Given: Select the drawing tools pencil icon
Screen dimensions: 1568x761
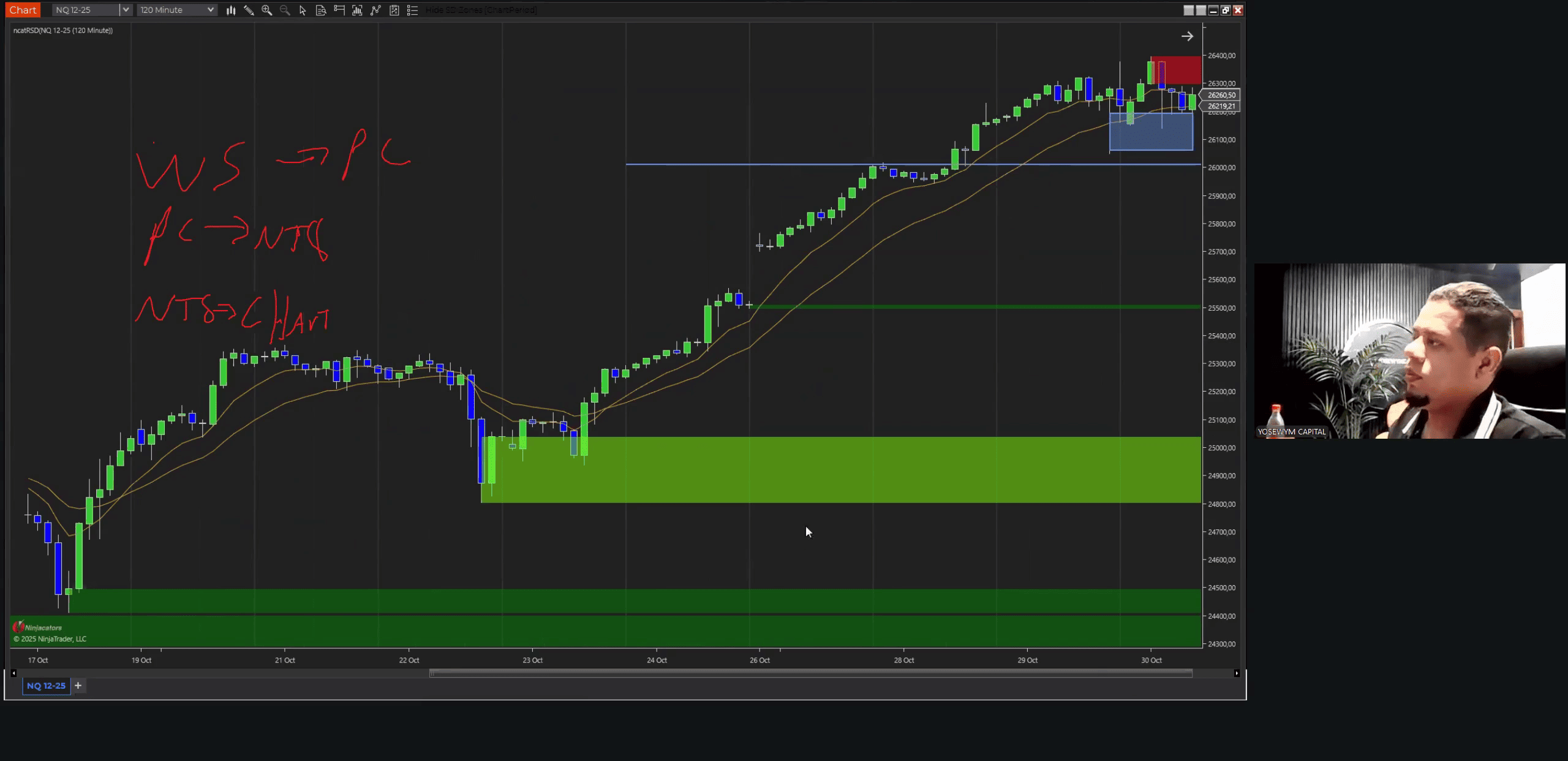Looking at the screenshot, I should point(249,10).
